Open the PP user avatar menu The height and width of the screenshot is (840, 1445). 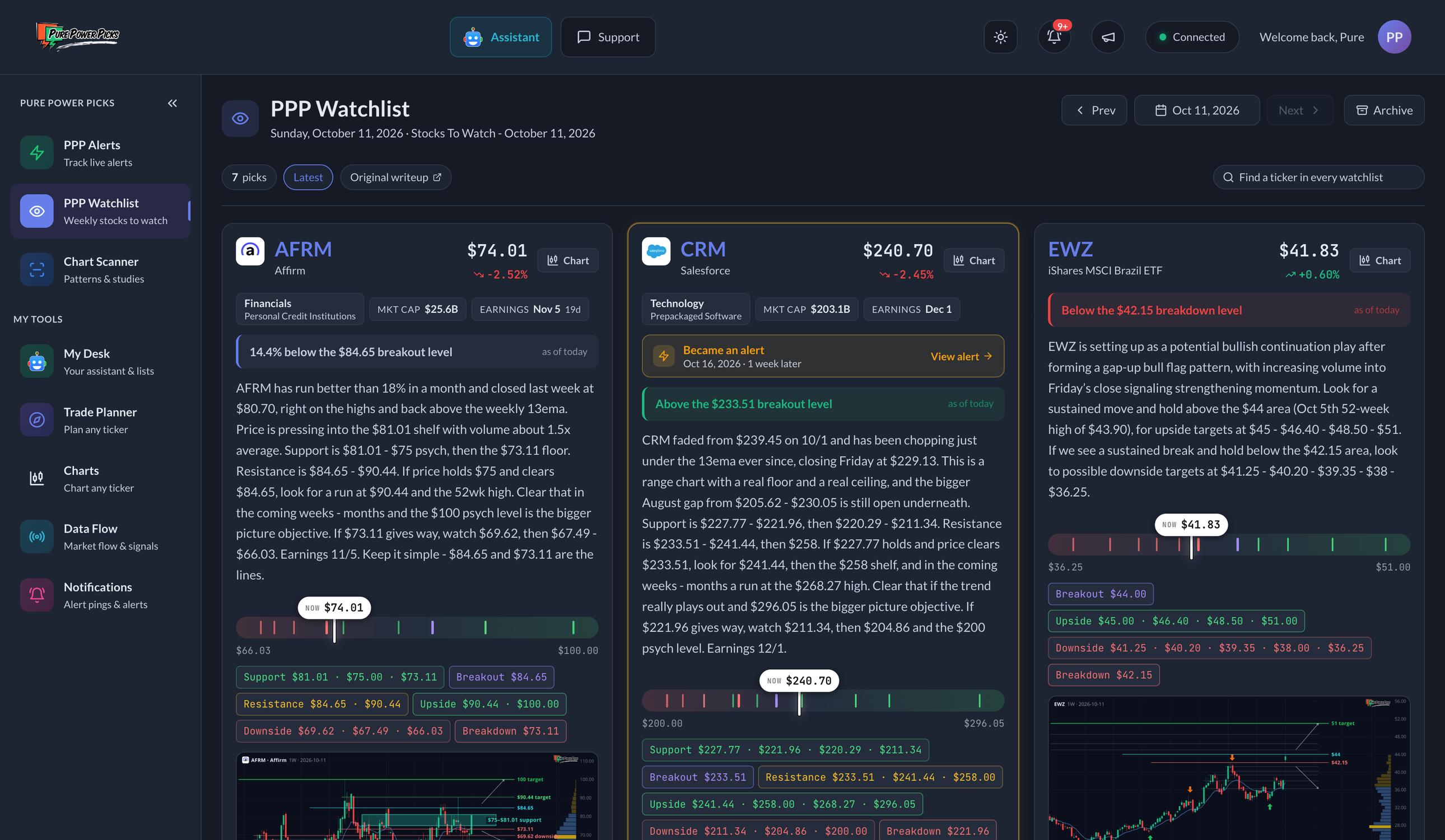1394,37
